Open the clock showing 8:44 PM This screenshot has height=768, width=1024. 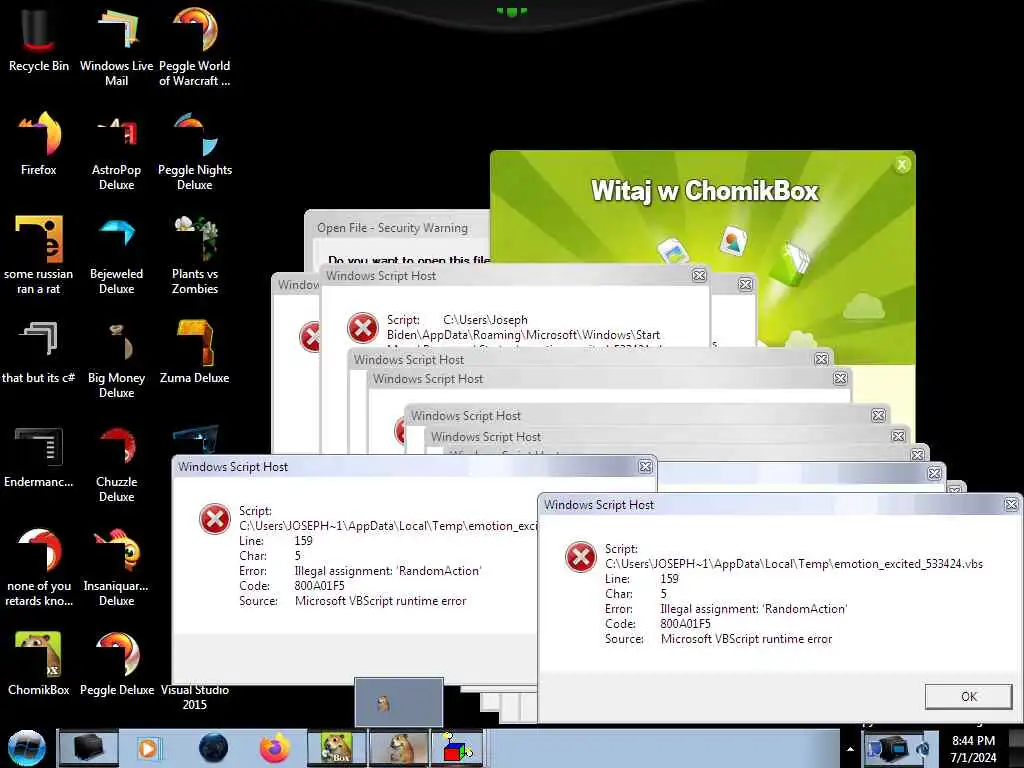[974, 748]
